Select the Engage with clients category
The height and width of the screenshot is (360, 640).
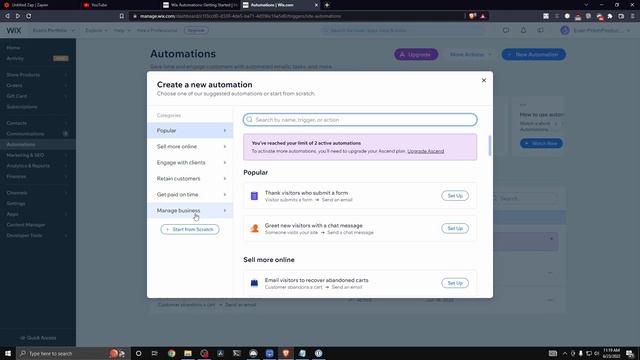190,162
